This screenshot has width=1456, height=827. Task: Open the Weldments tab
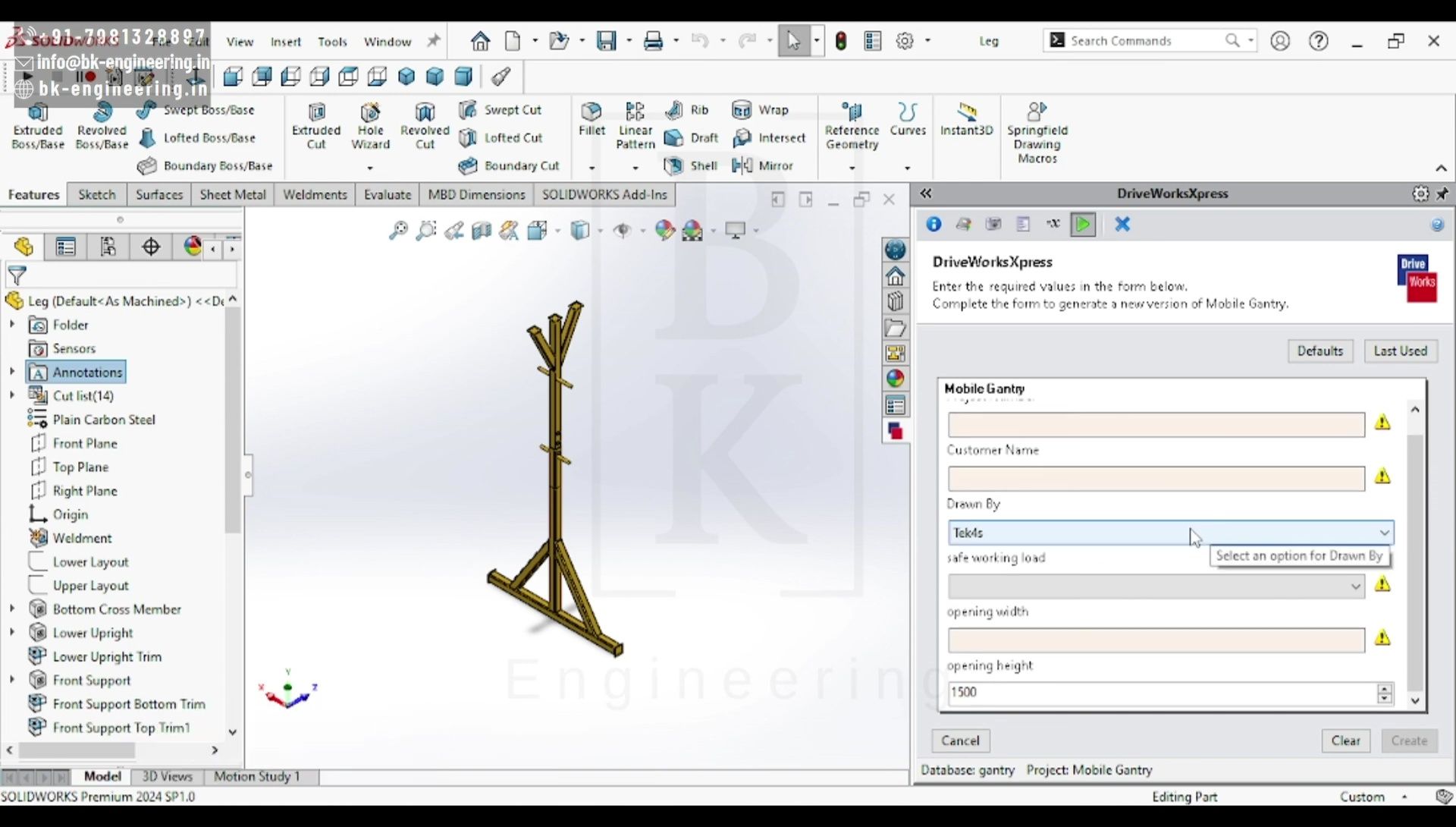pos(315,194)
